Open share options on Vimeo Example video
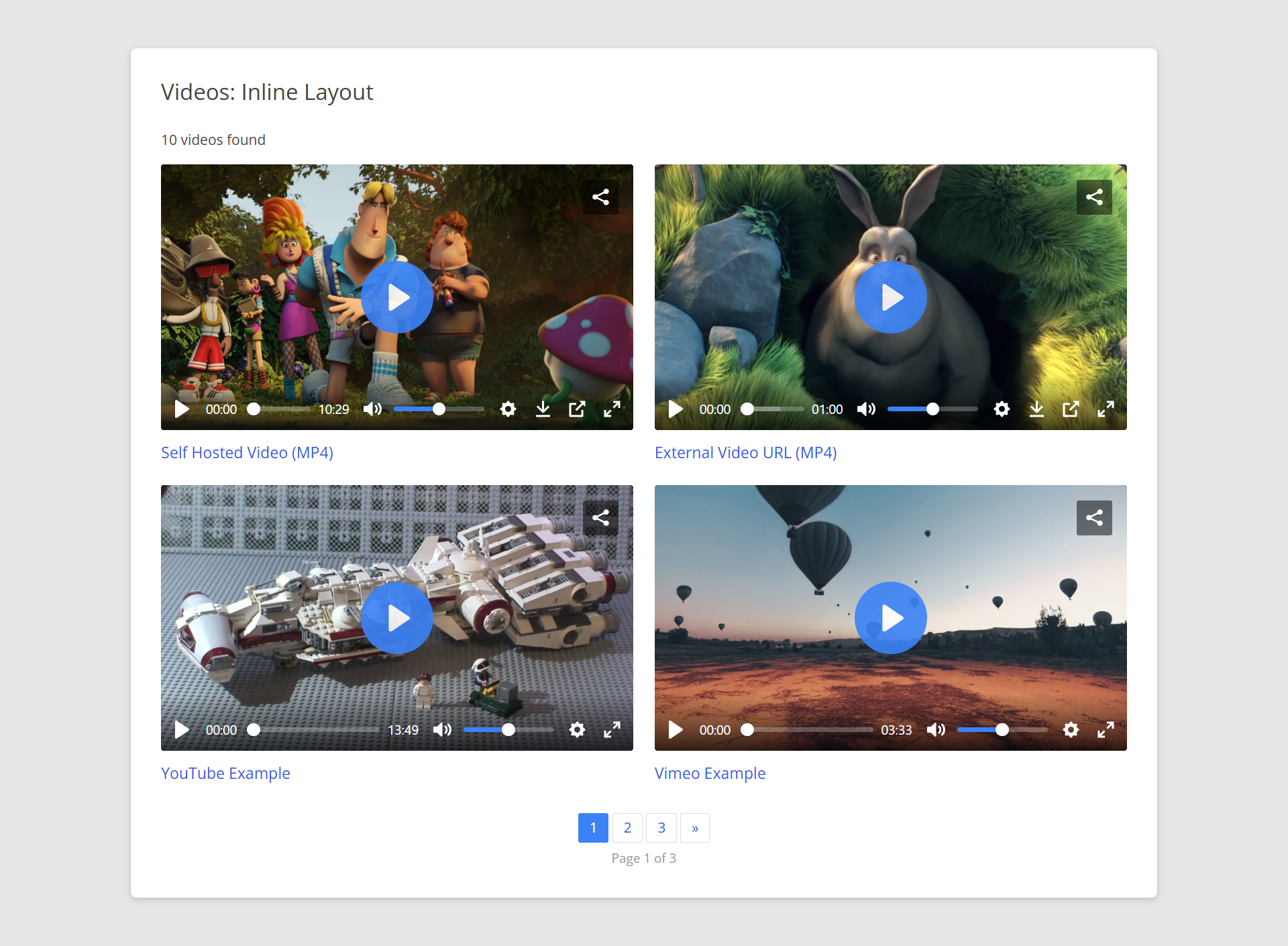1288x946 pixels. (x=1094, y=518)
